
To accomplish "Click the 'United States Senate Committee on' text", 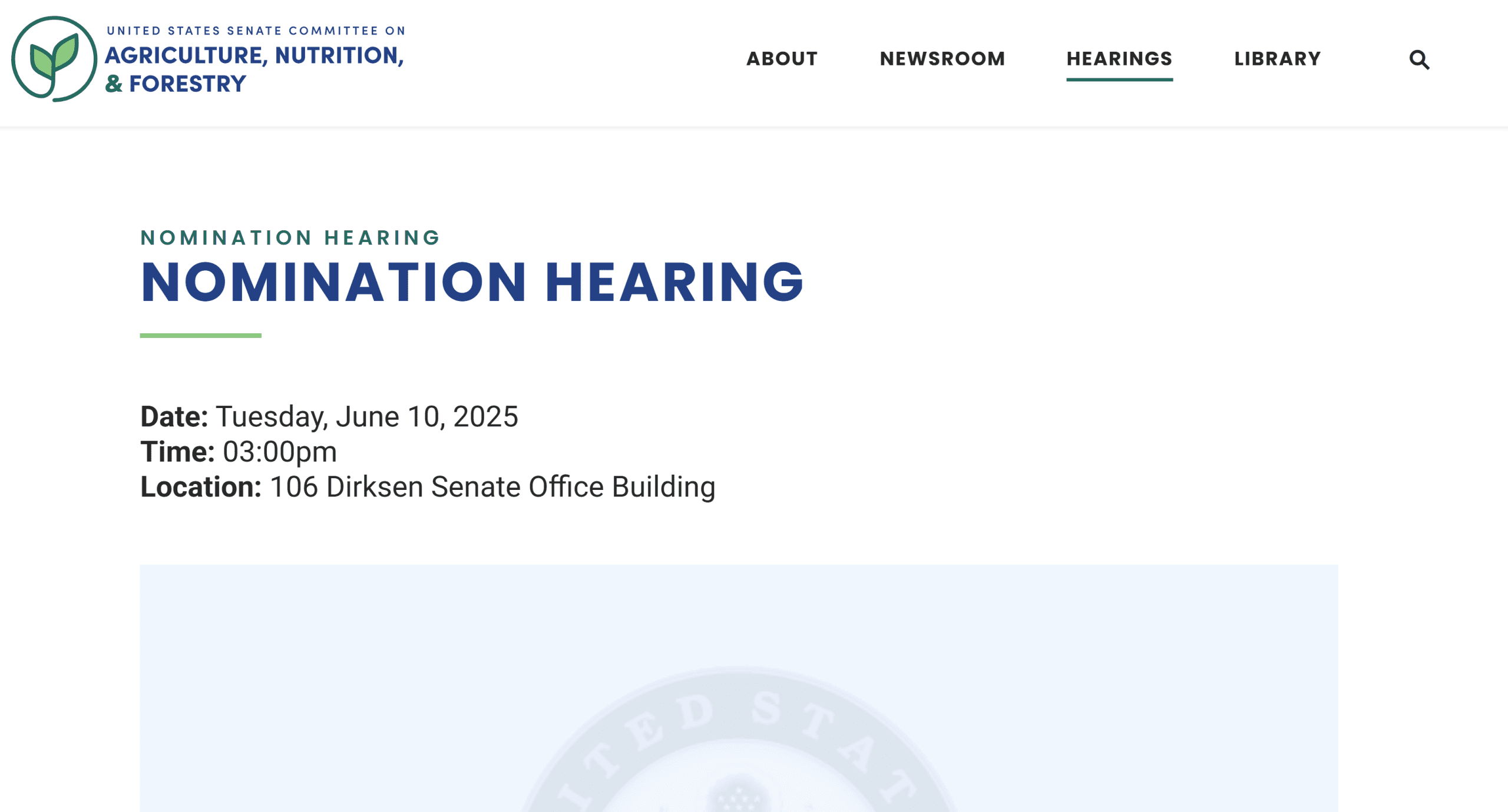I will pos(256,31).
